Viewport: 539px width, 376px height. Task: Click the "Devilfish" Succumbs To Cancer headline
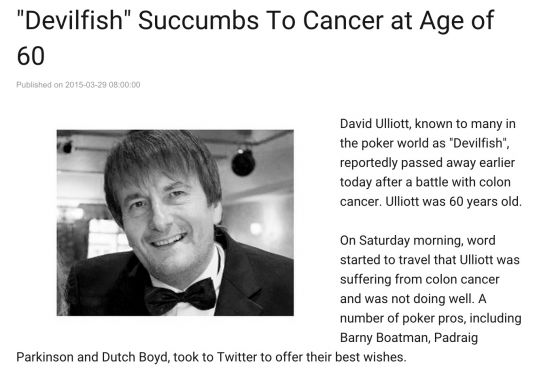pos(255,37)
